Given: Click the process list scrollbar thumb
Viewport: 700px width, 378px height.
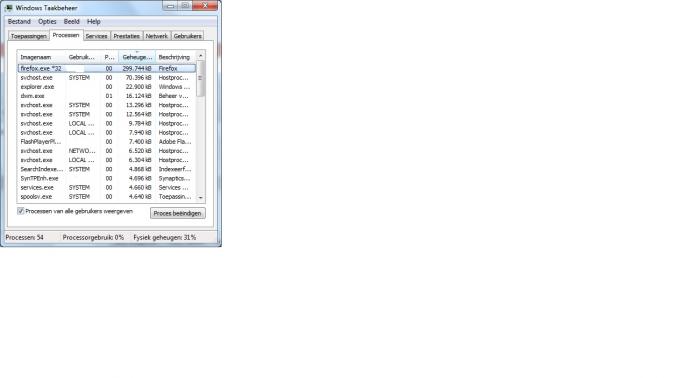Looking at the screenshot, I should (200, 79).
